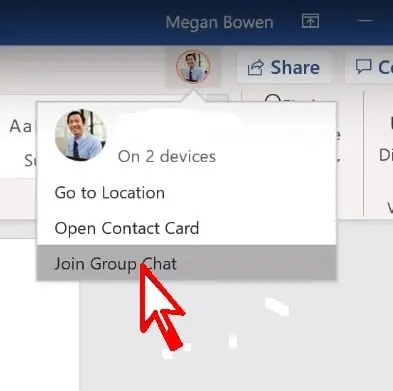Select Go to Location

(x=186, y=193)
